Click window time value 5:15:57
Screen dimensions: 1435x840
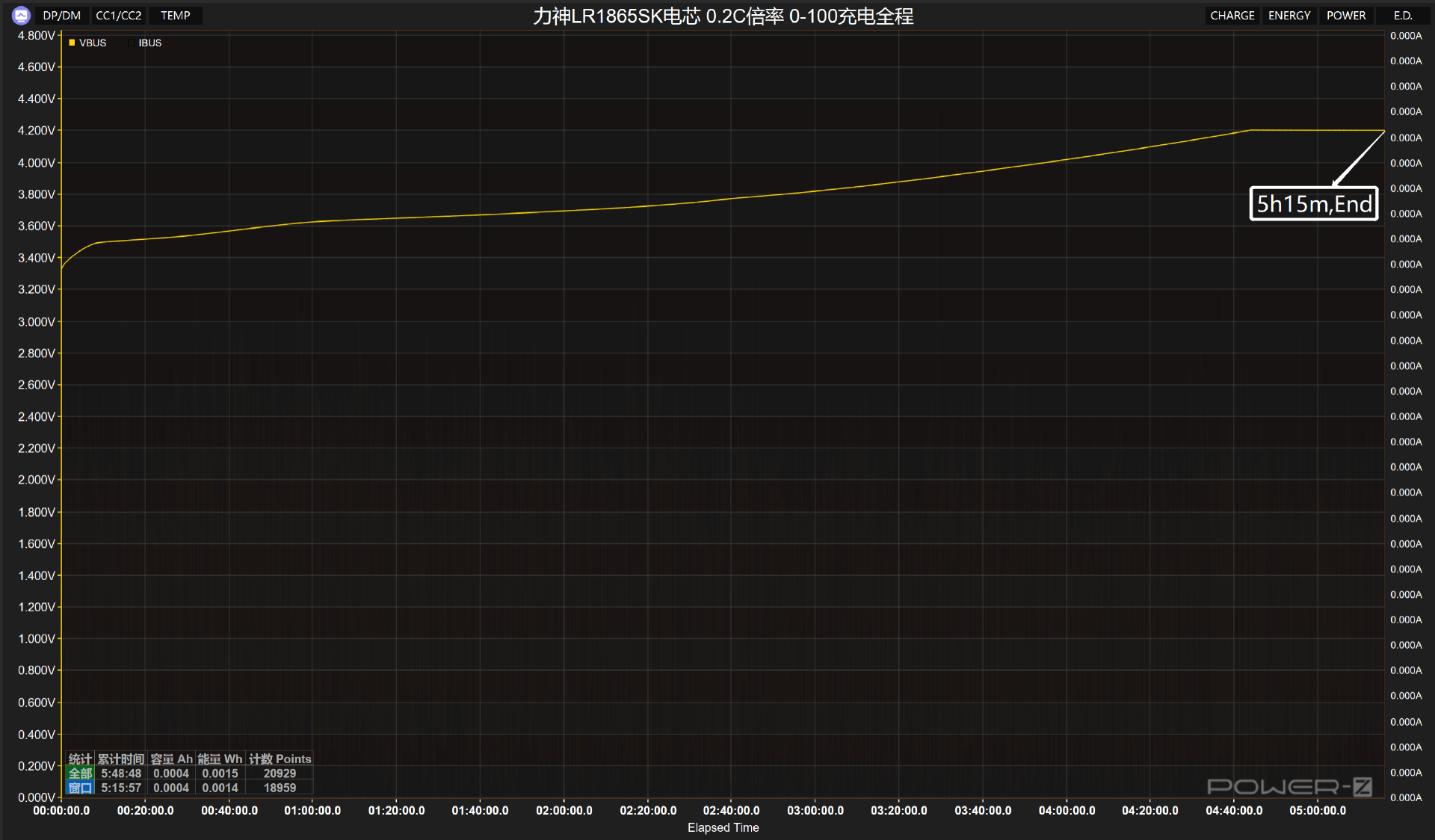tap(121, 788)
